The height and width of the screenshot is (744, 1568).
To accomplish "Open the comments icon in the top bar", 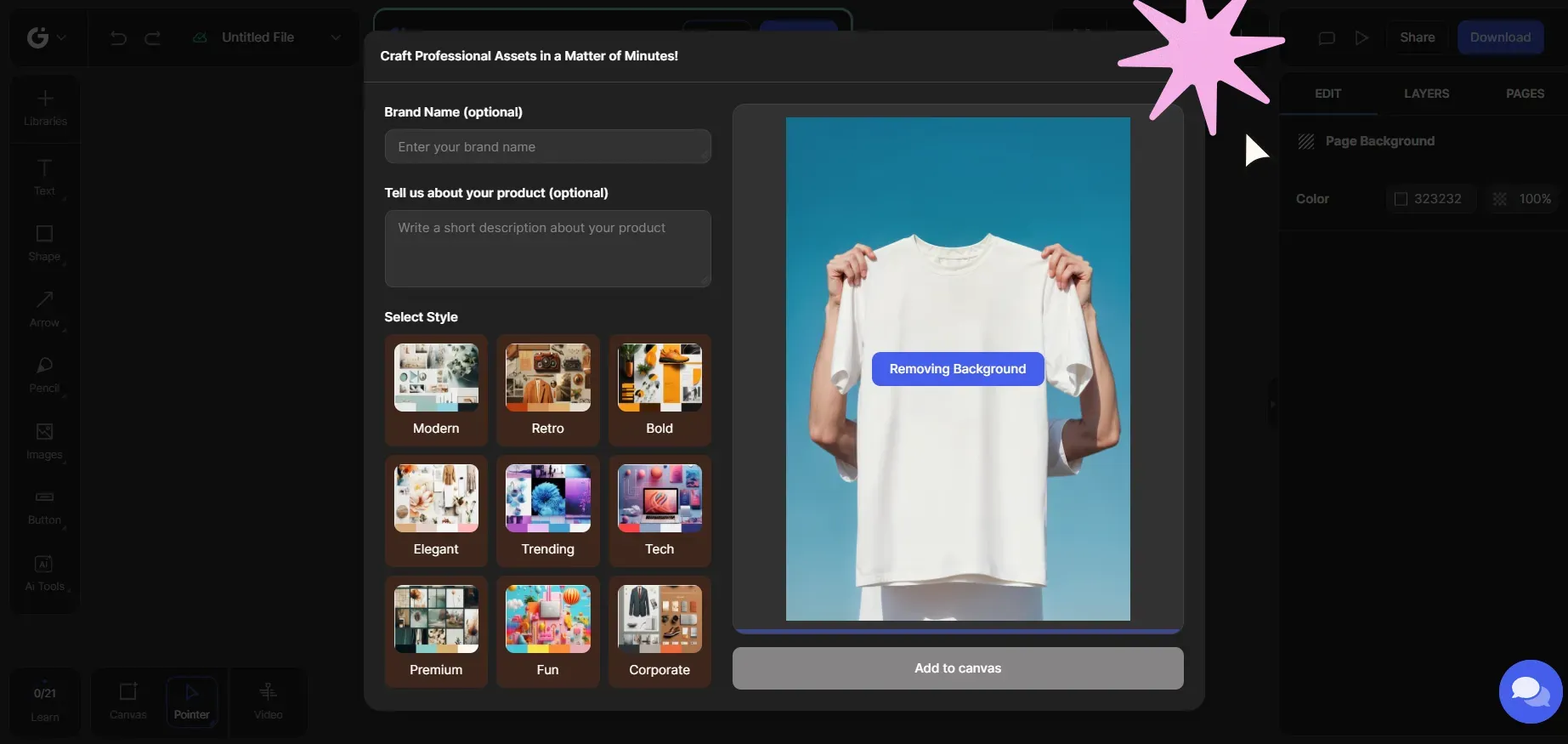I will 1327,37.
